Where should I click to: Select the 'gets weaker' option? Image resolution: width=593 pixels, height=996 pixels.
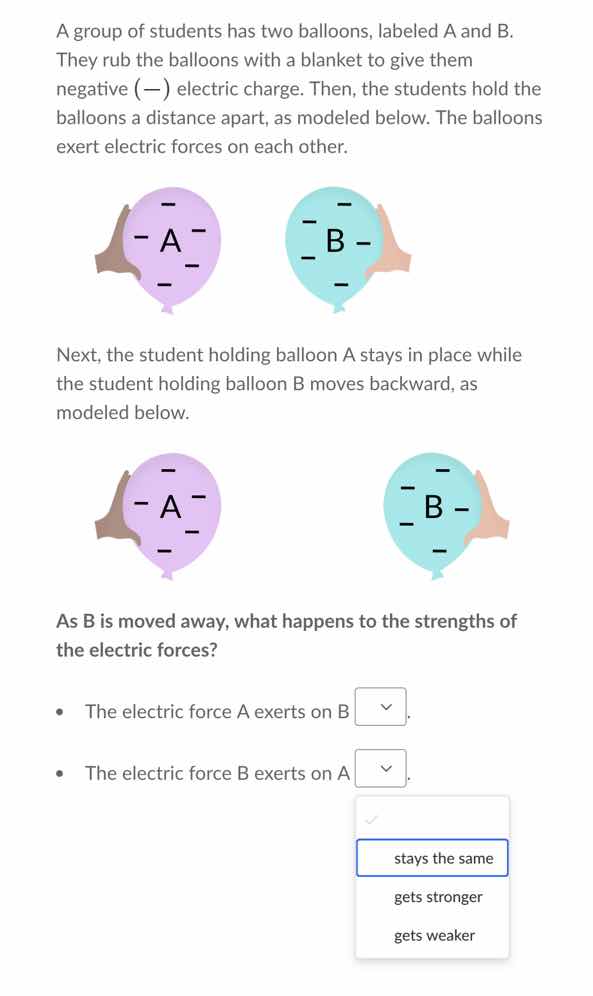[x=434, y=934]
